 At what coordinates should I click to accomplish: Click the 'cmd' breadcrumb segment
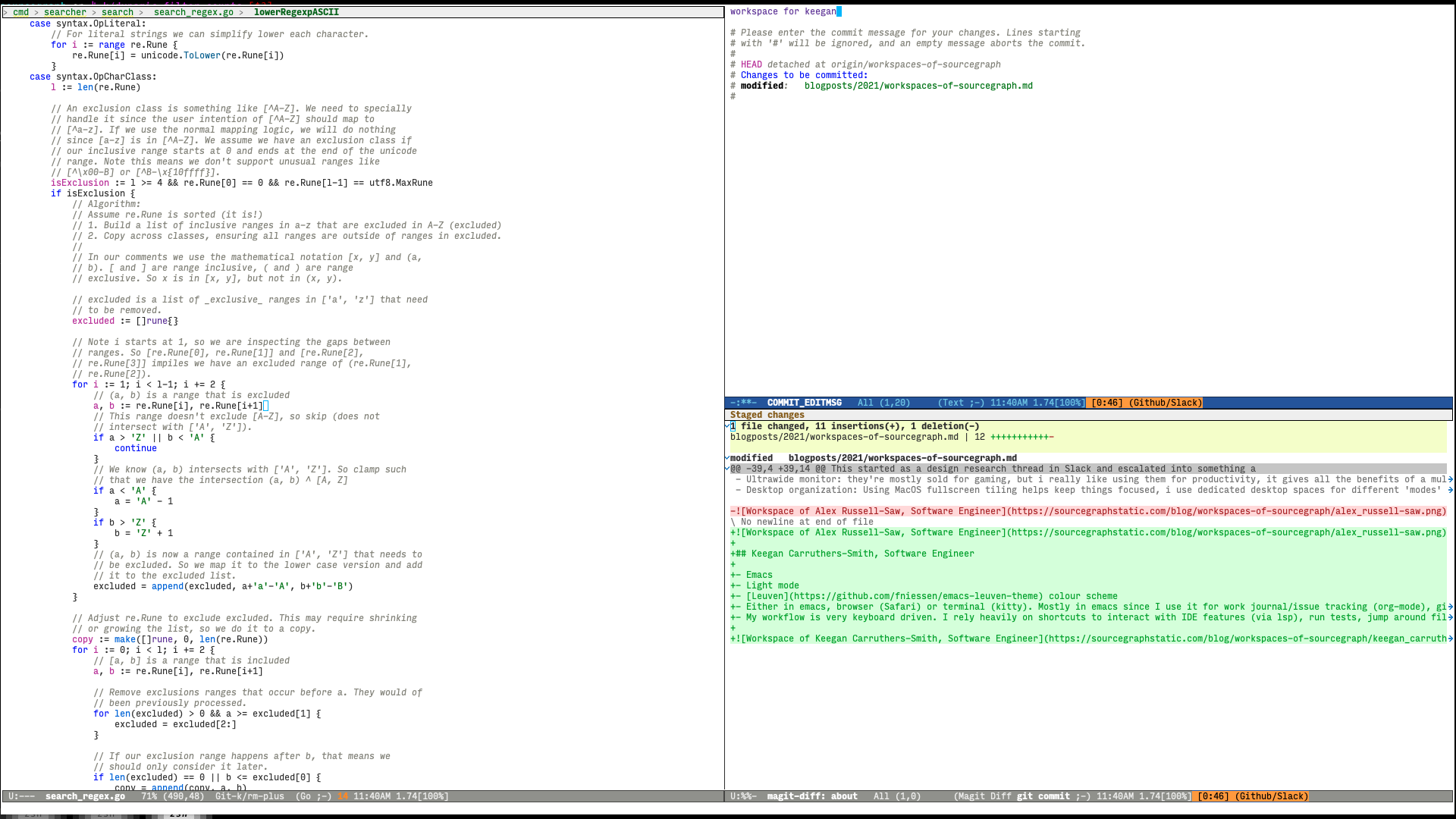click(21, 12)
